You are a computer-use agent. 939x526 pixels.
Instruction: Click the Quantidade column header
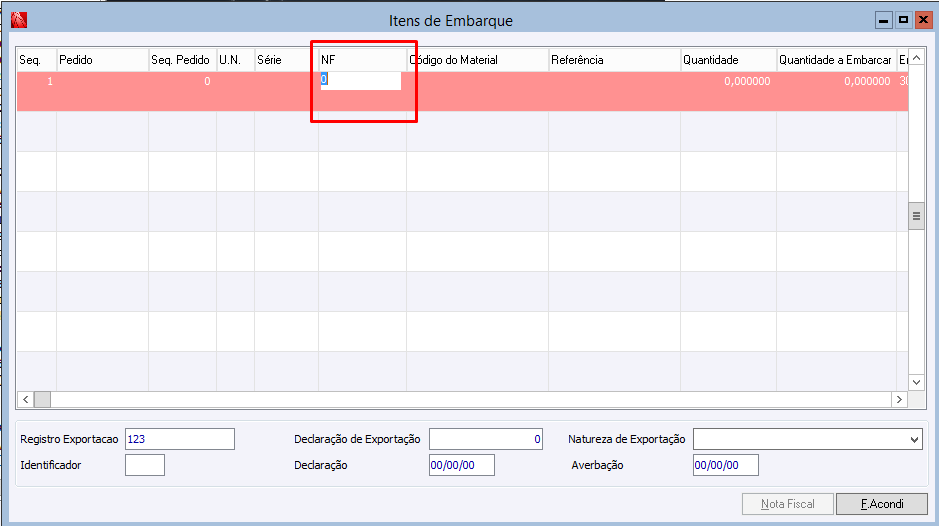point(728,60)
